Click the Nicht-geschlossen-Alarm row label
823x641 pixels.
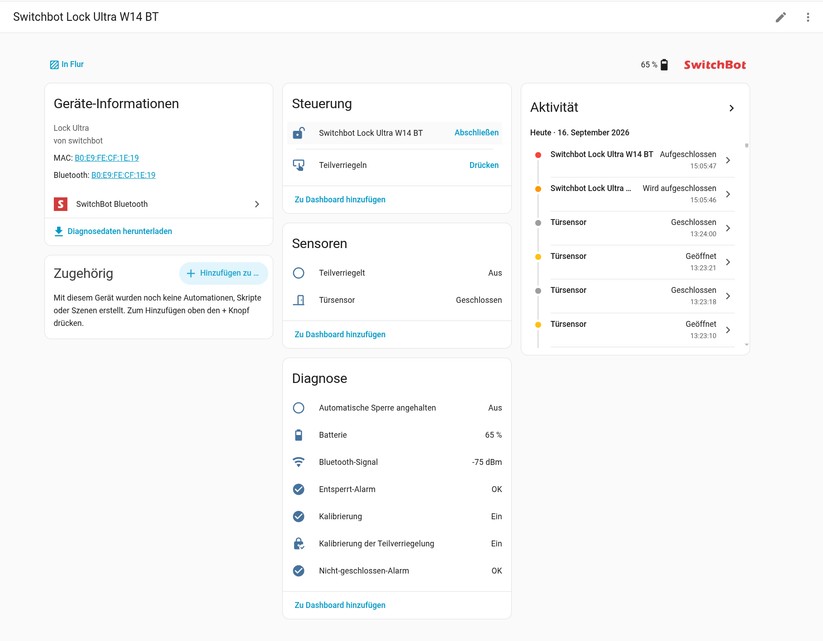[x=364, y=571]
